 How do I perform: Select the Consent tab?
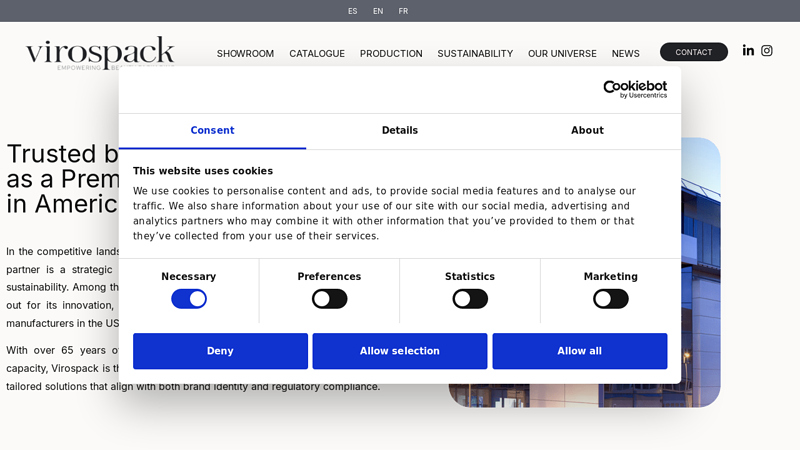212,131
